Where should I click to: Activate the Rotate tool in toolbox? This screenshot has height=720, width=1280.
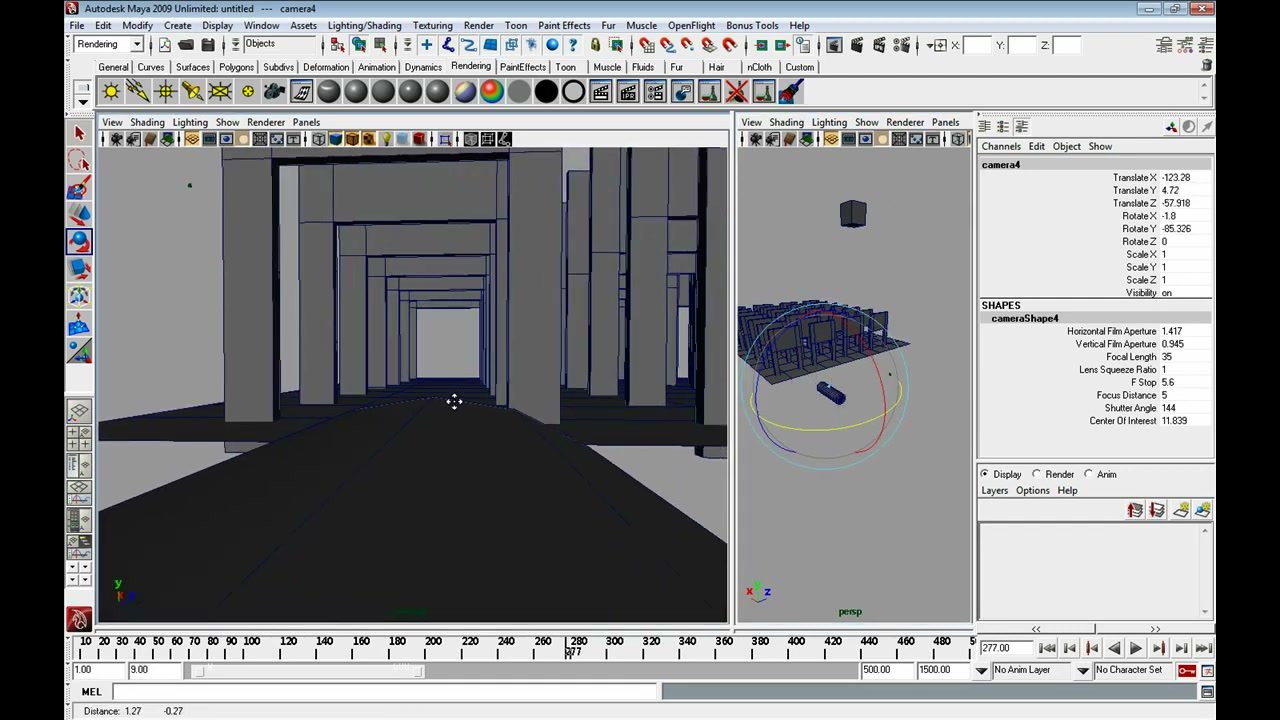click(x=80, y=242)
